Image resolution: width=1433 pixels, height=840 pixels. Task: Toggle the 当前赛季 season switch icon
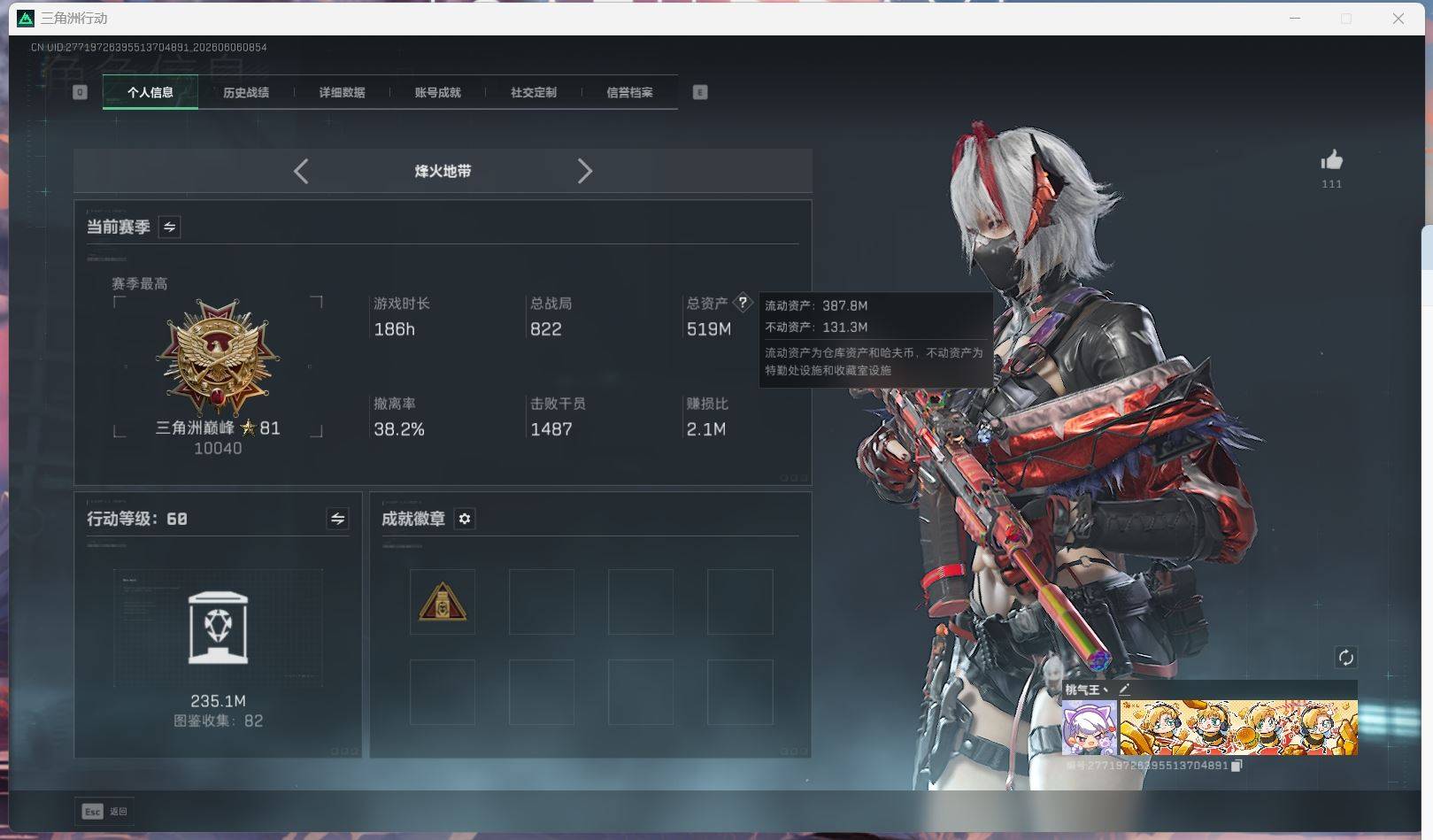[169, 227]
